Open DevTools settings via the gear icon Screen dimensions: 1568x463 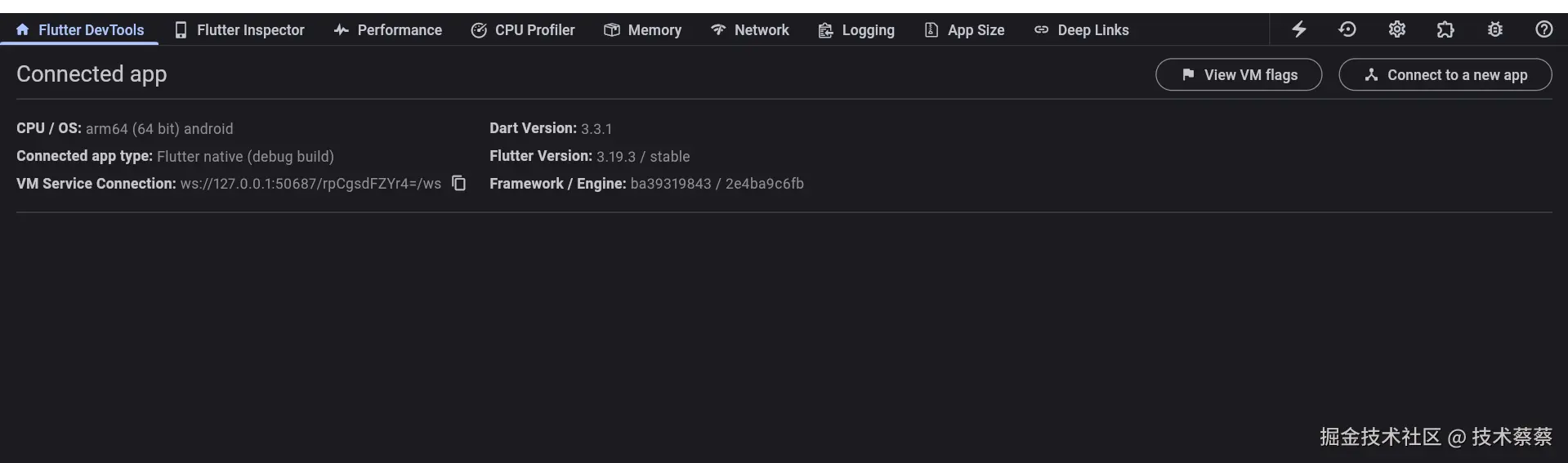coord(1396,29)
